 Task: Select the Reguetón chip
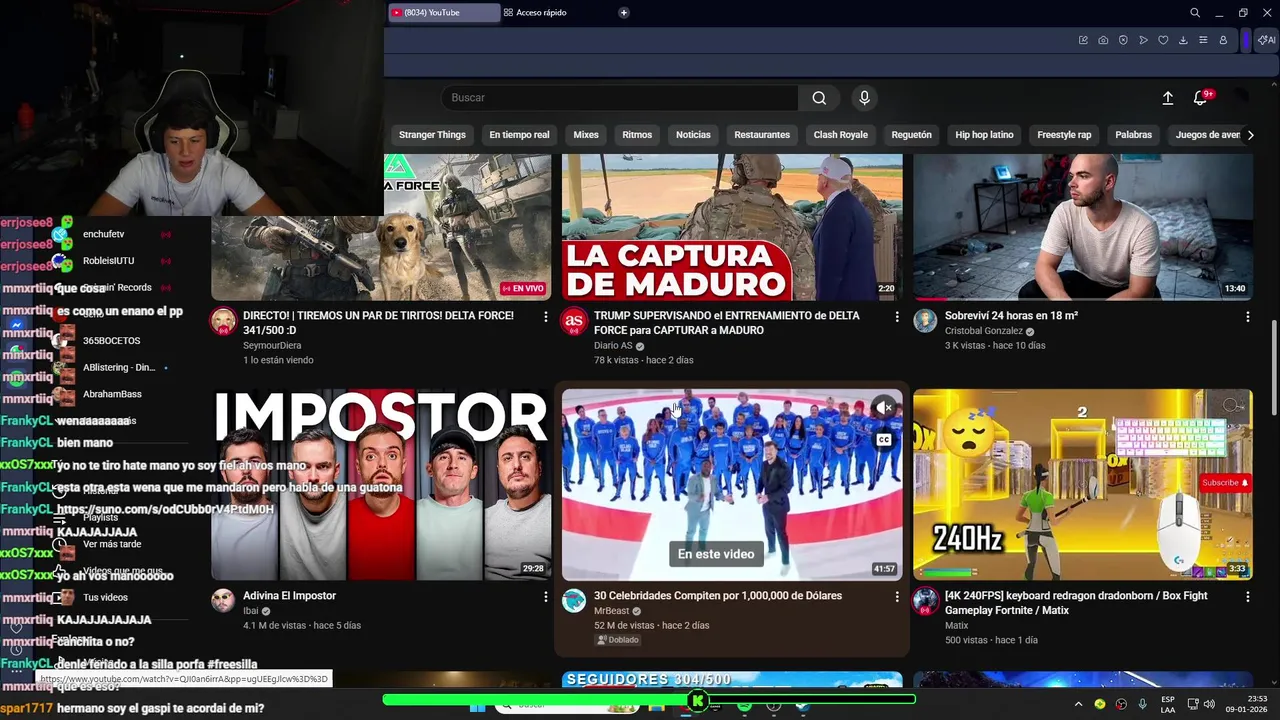click(x=911, y=135)
